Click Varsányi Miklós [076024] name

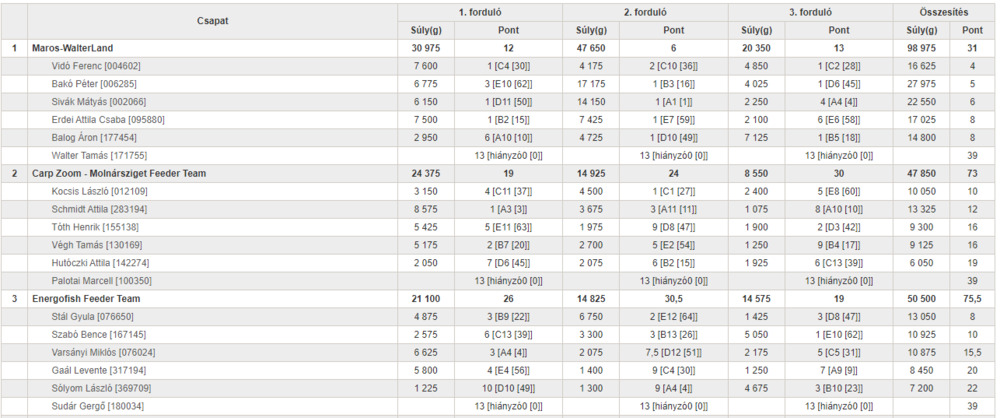103,352
